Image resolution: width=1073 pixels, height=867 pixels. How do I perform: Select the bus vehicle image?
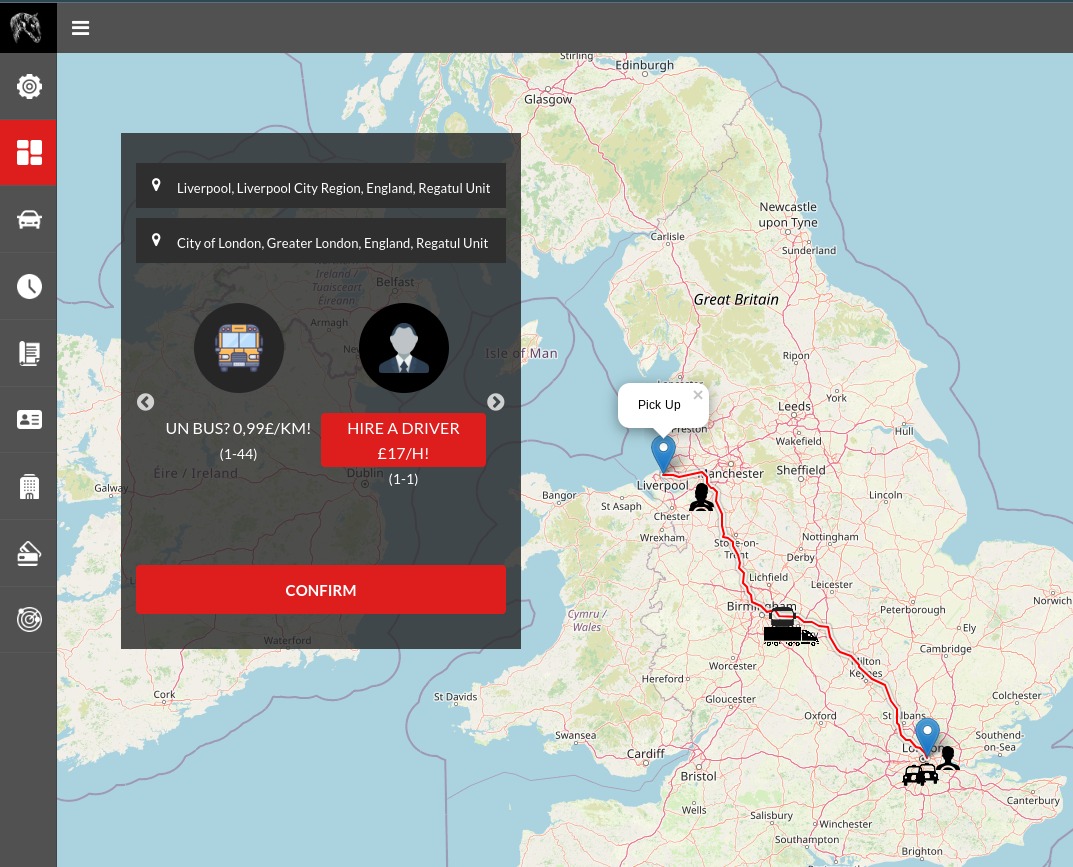tap(239, 348)
